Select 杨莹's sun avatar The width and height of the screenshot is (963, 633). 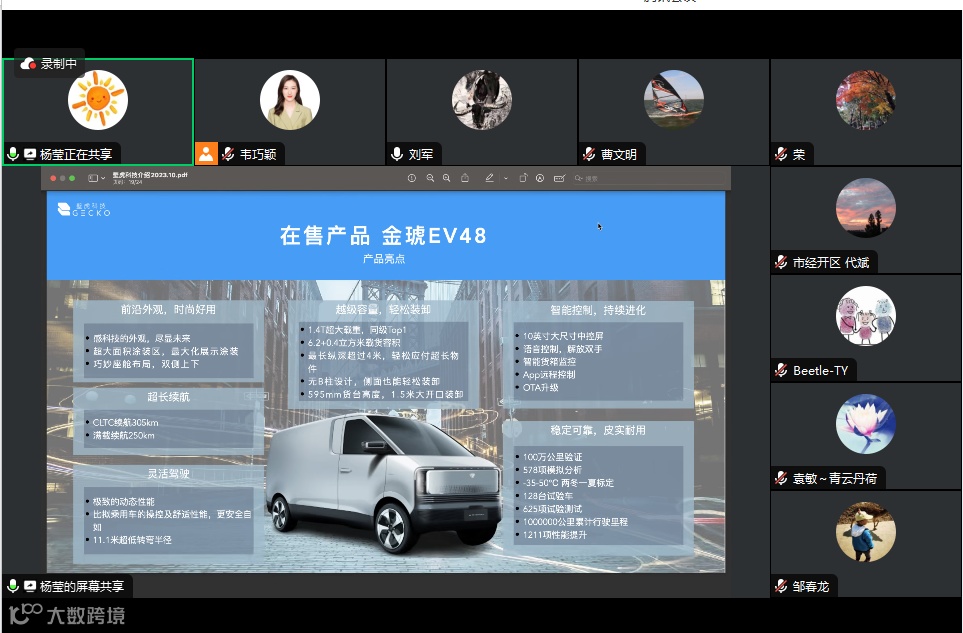click(x=98, y=99)
